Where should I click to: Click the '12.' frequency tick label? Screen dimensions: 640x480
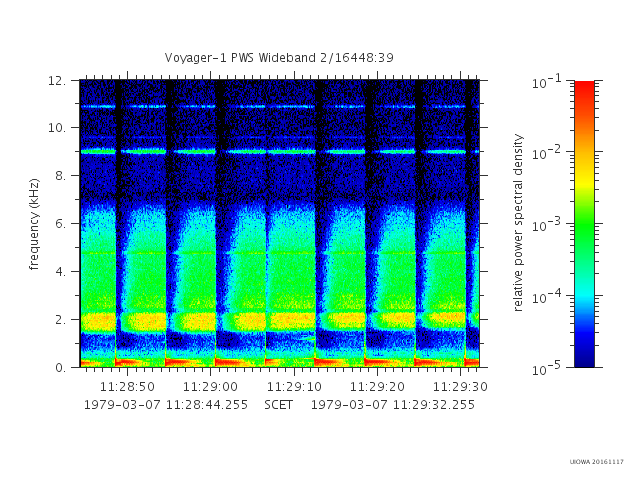pos(57,81)
